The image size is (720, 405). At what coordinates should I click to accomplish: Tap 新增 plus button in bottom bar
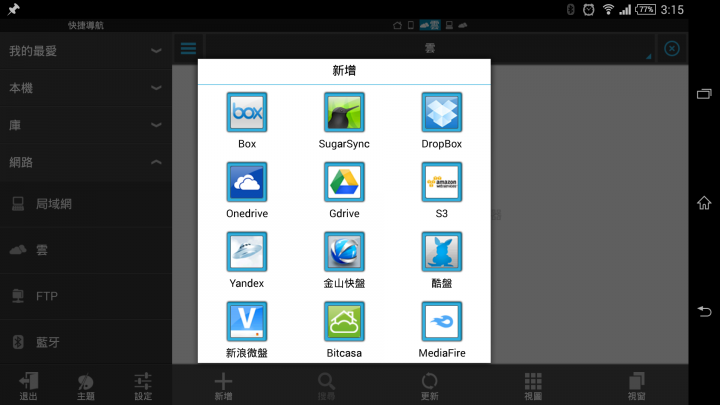224,386
